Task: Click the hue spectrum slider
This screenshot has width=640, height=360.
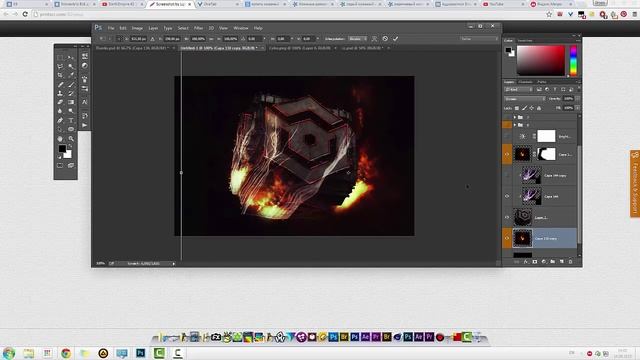Action: pyautogui.click(x=573, y=60)
